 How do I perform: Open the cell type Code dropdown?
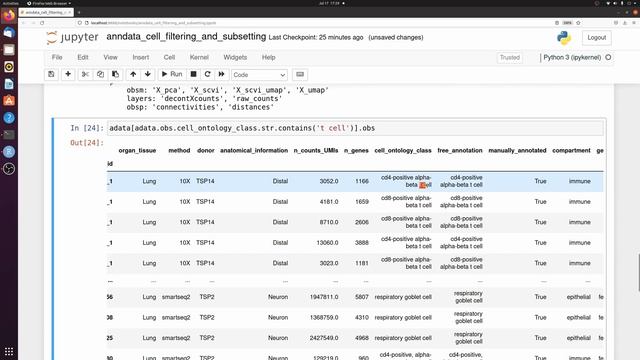tap(259, 75)
